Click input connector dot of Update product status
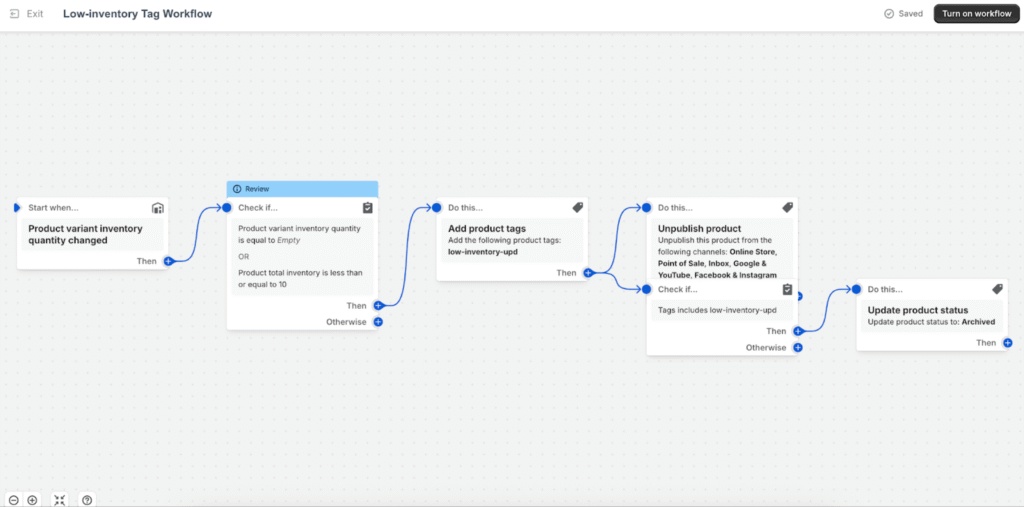Viewport: 1024px width, 507px height. pyautogui.click(x=856, y=289)
